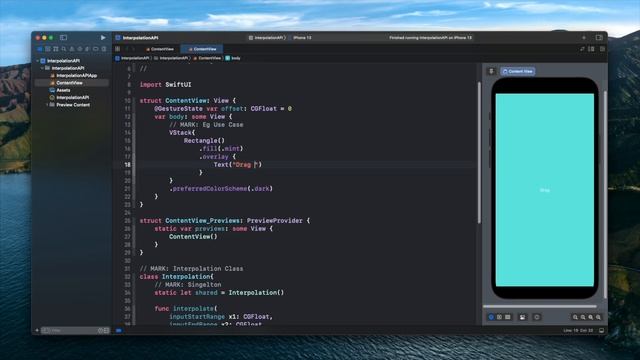
Task: Go back in editor history
Action: (x=127, y=49)
